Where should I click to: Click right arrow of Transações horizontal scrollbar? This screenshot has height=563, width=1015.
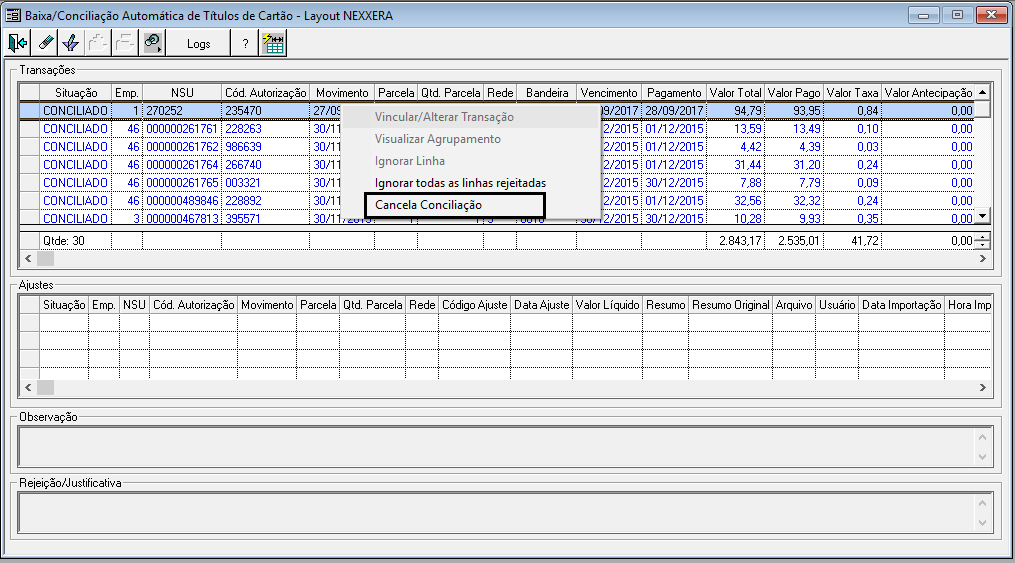983,258
